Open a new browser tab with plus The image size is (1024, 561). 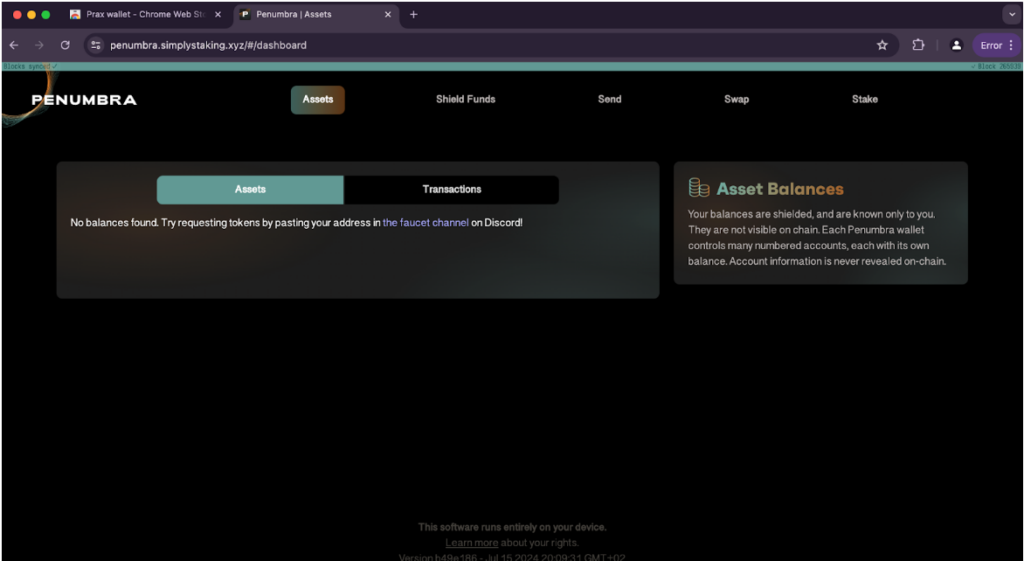[414, 15]
